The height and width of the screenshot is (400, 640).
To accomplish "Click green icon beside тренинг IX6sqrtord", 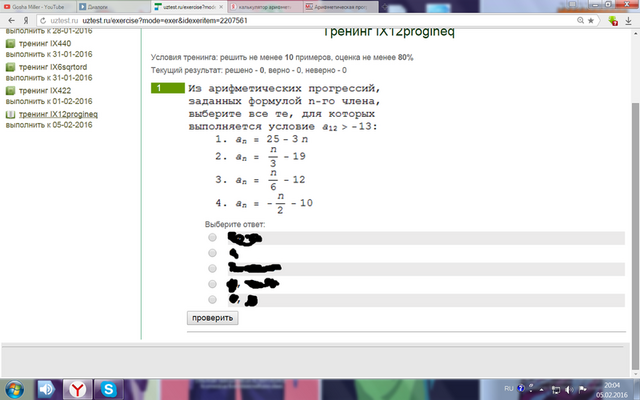I will (x=11, y=67).
